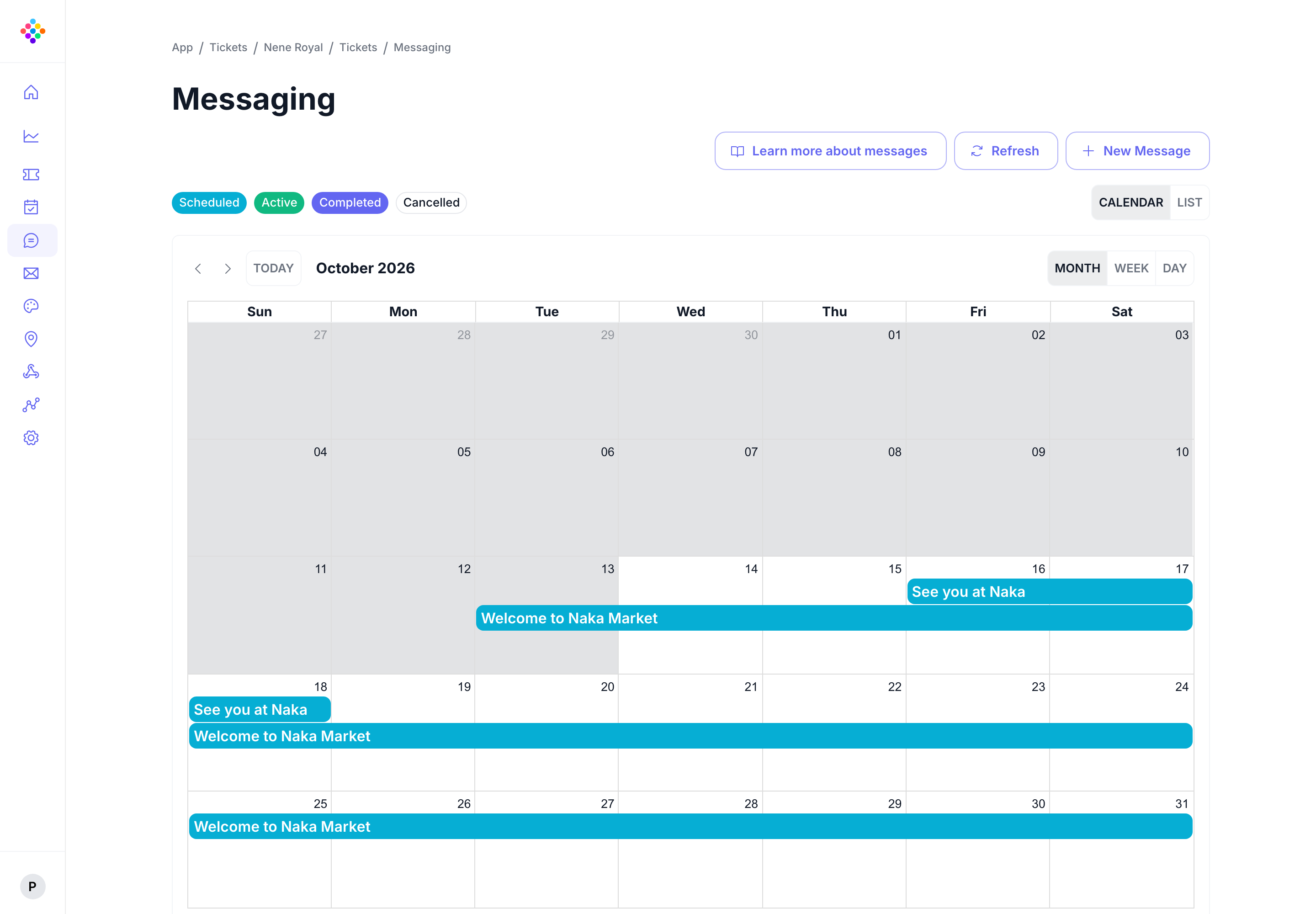
Task: Select October 29 on the calendar
Action: [x=894, y=803]
